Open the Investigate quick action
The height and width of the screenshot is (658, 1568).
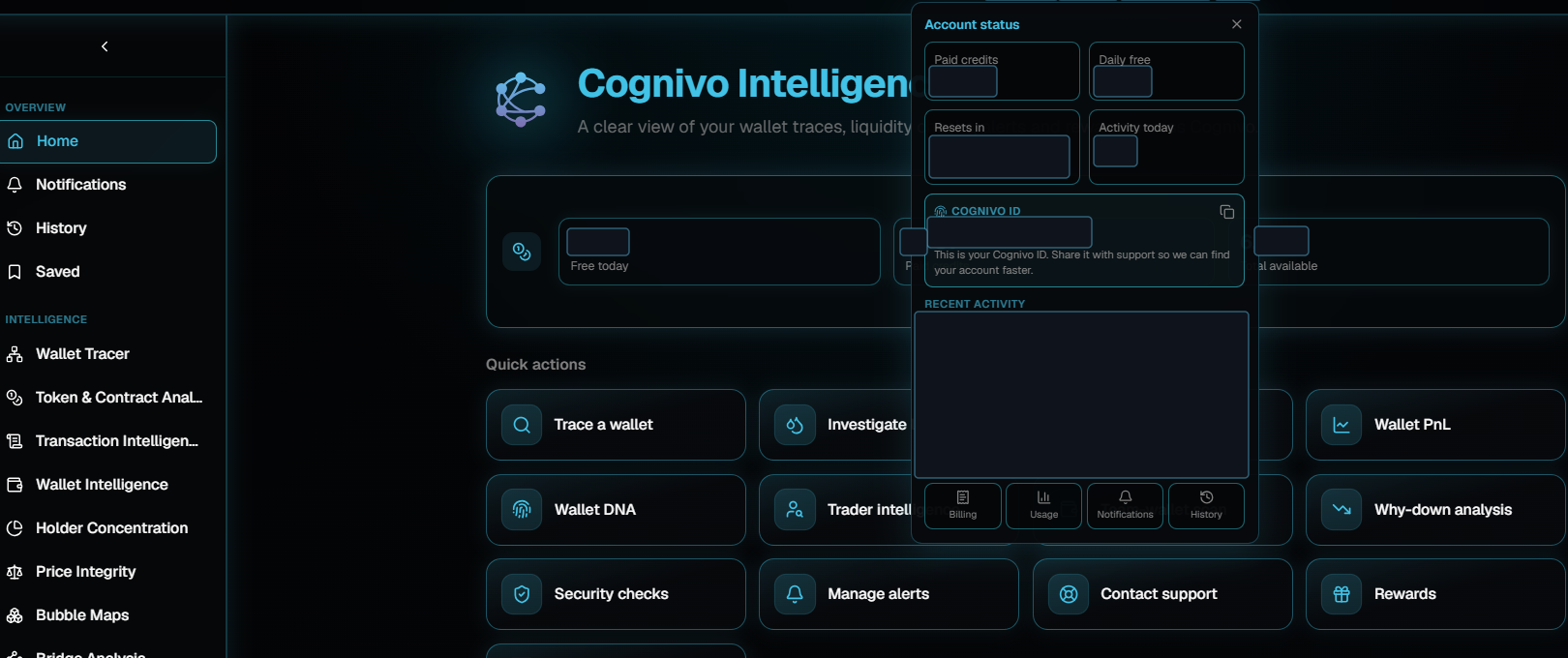point(836,425)
